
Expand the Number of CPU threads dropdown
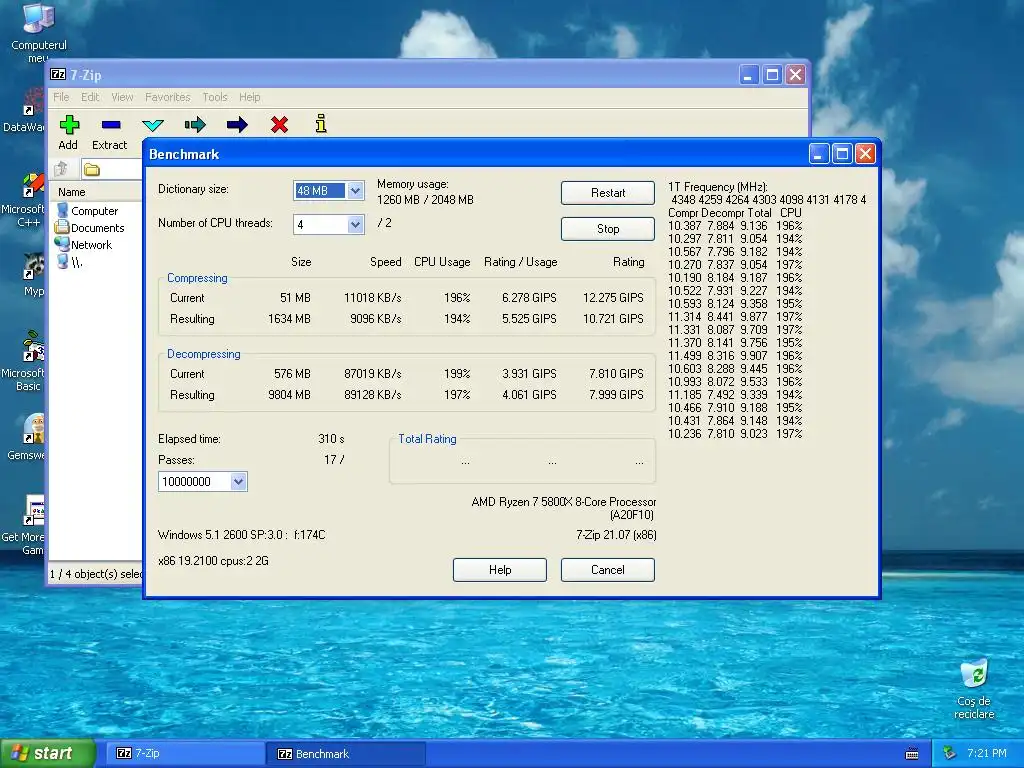click(x=355, y=225)
